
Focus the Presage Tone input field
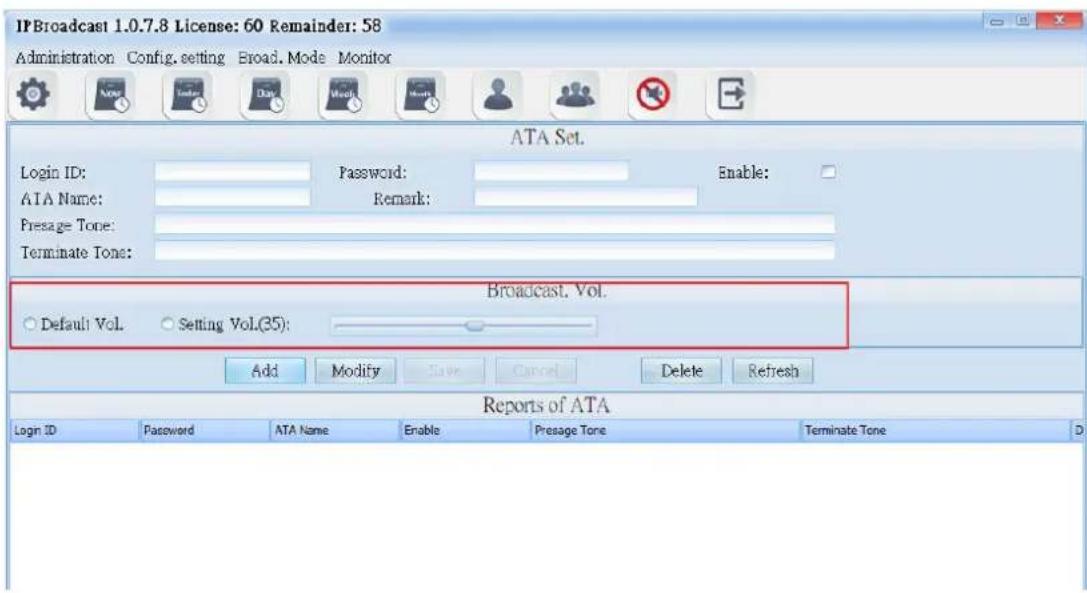[494, 225]
